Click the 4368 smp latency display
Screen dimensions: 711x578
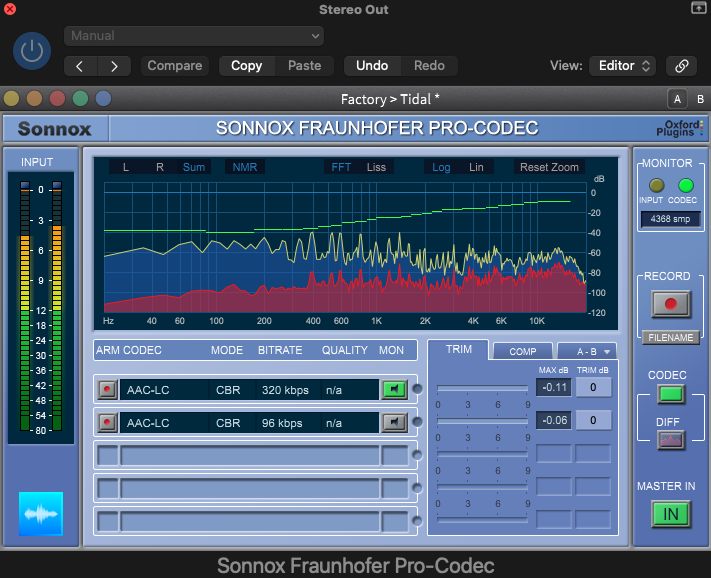[x=670, y=219]
